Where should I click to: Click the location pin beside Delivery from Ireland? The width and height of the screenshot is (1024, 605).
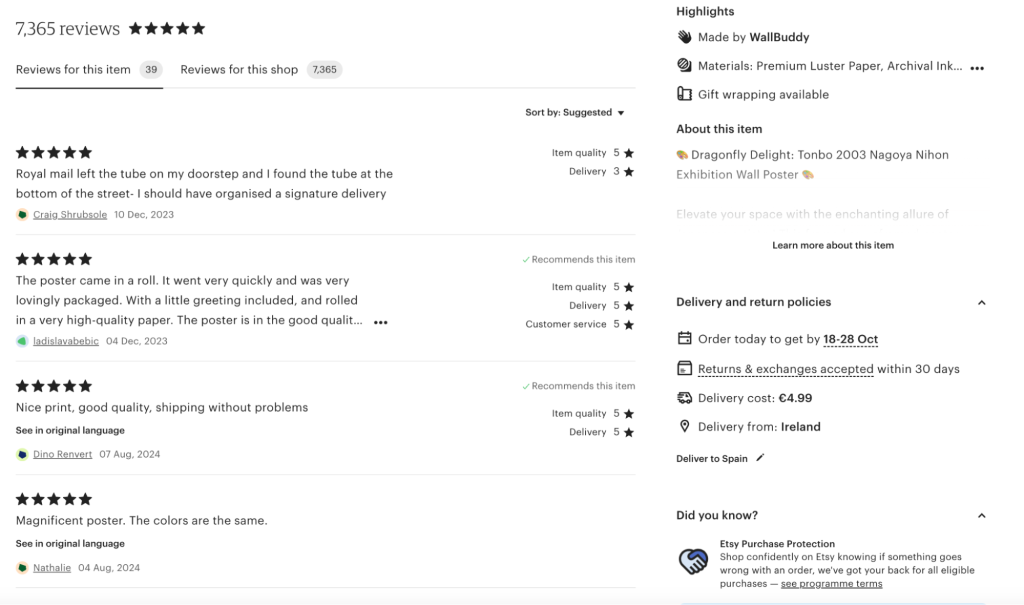684,426
